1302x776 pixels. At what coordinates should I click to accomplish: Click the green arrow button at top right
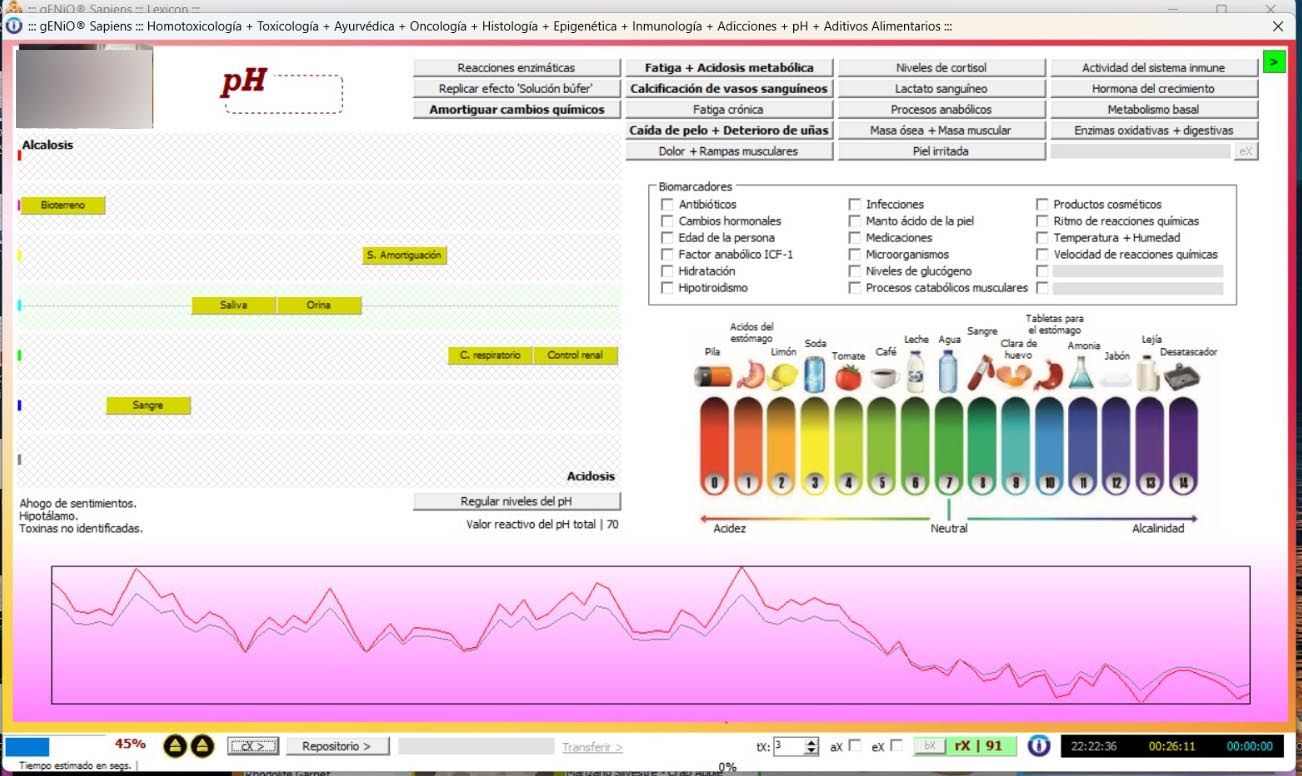(1273, 62)
